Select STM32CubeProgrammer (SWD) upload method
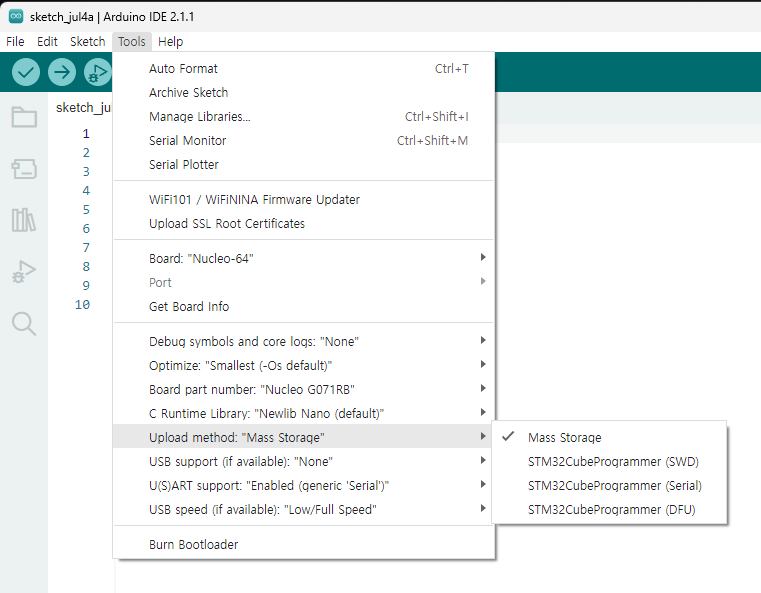This screenshot has height=593, width=761. (610, 461)
